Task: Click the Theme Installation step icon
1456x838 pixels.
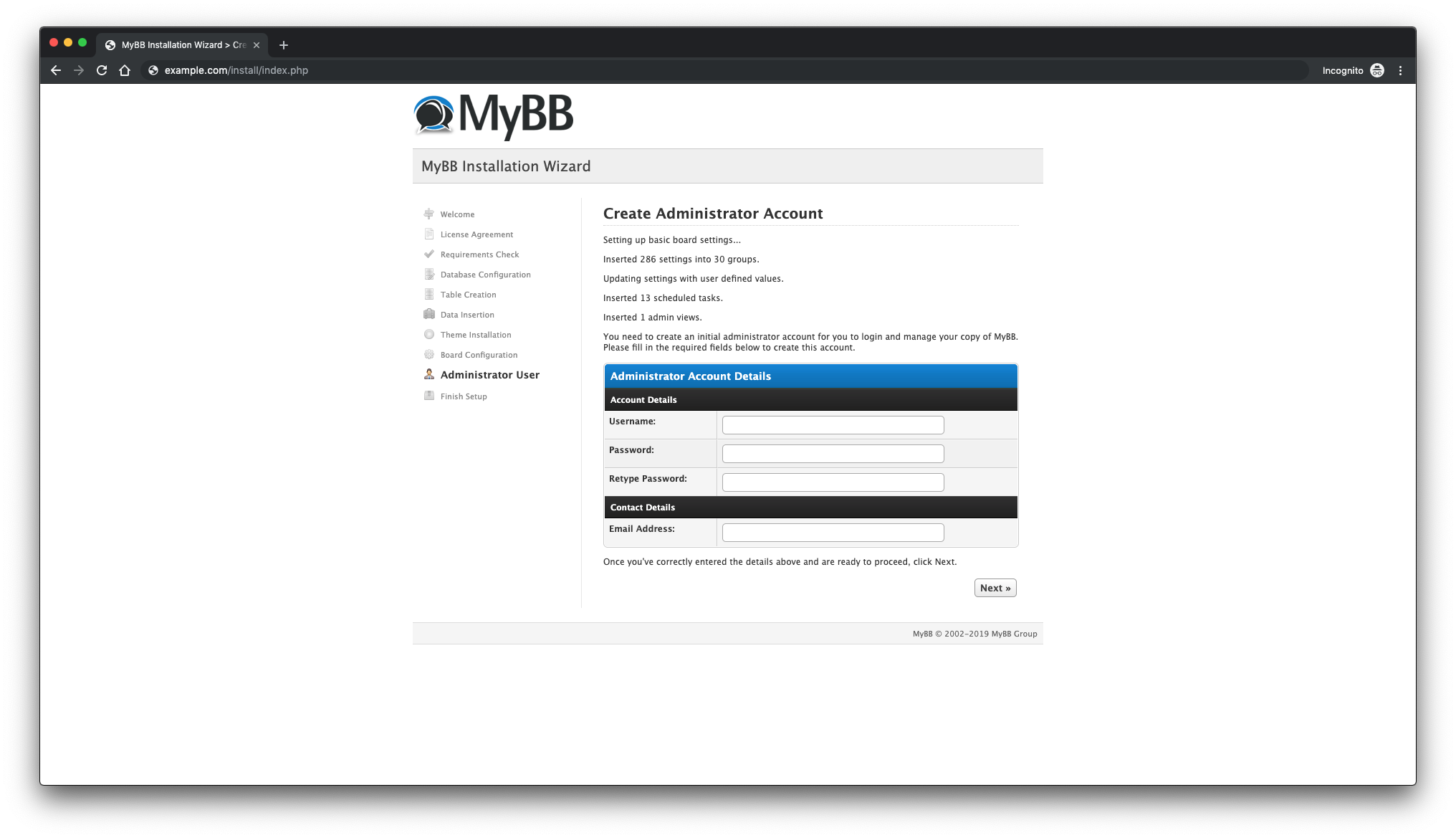Action: pos(429,334)
